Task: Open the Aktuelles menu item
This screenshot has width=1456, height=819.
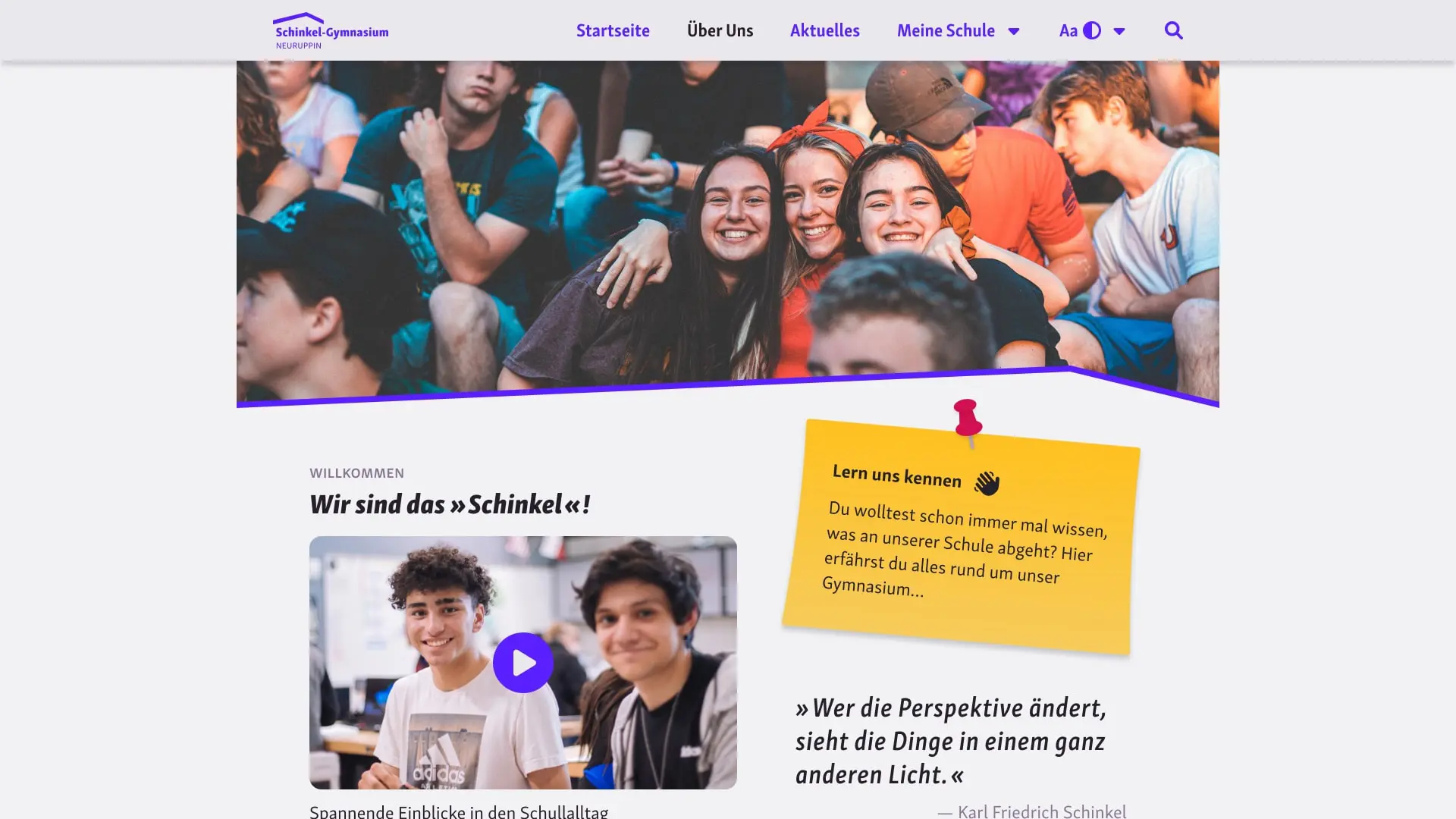Action: (825, 30)
